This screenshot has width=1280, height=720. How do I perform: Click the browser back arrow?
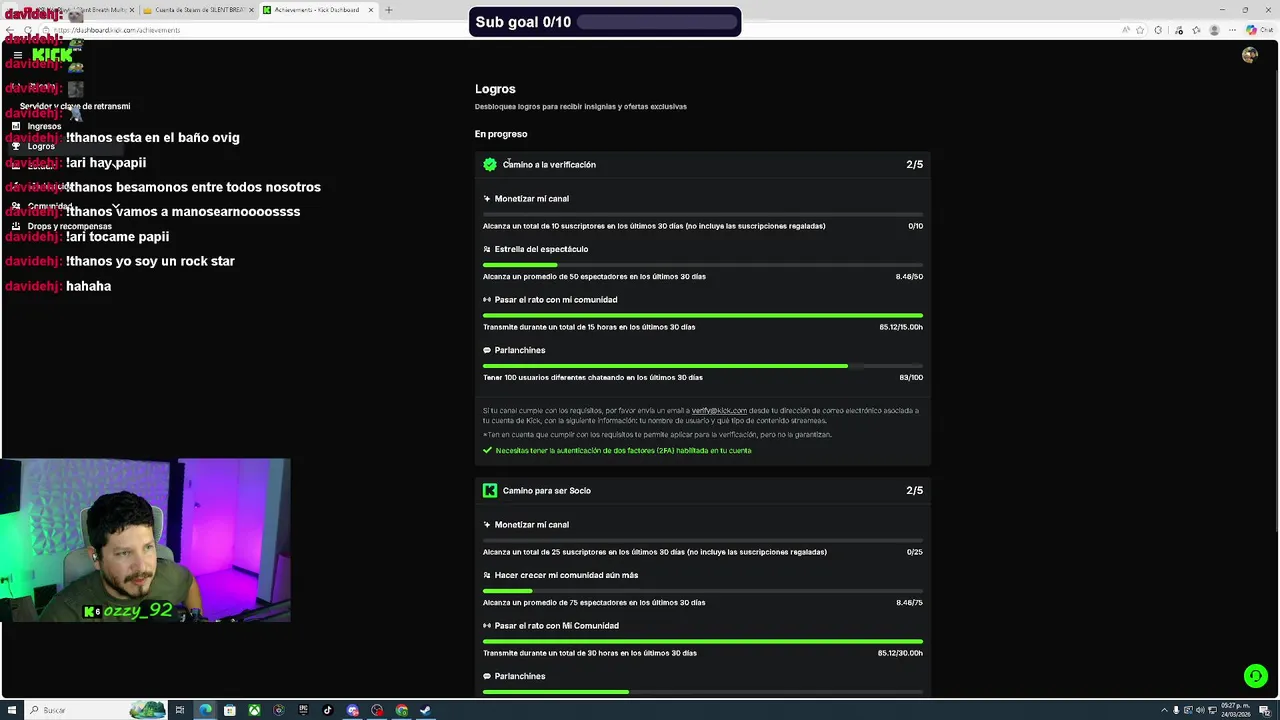(x=10, y=30)
